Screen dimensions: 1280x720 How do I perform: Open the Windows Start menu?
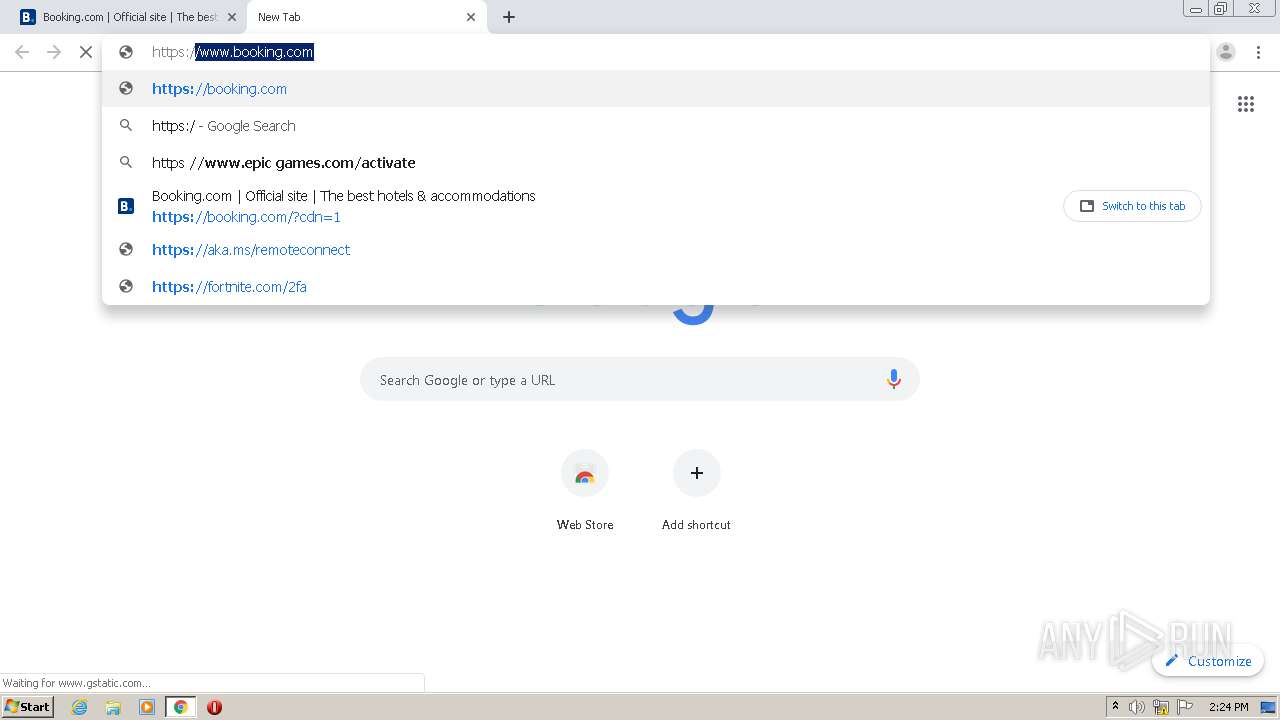[28, 707]
